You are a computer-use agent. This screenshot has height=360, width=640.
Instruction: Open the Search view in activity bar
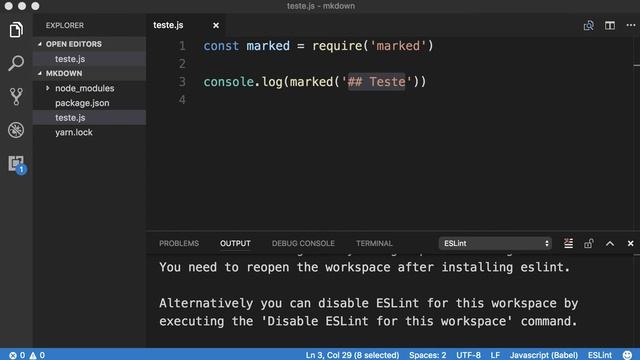pos(16,63)
